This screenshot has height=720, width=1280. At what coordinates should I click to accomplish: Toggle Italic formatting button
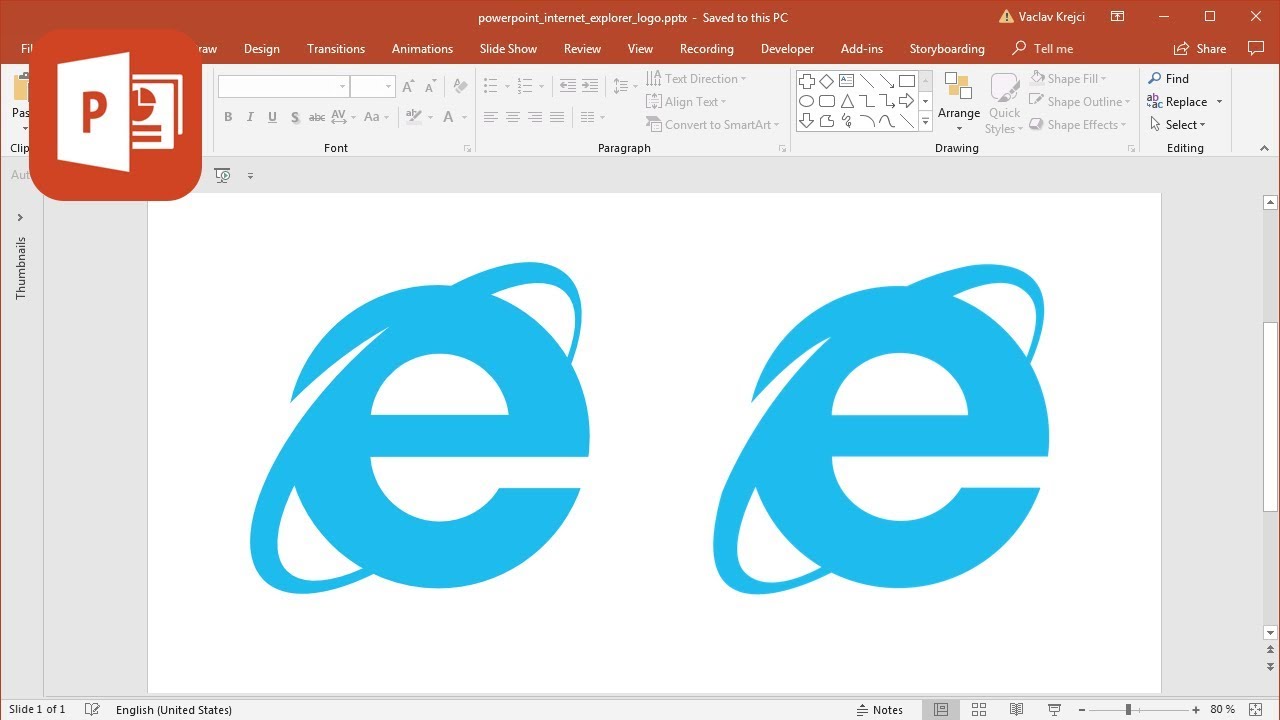point(250,117)
